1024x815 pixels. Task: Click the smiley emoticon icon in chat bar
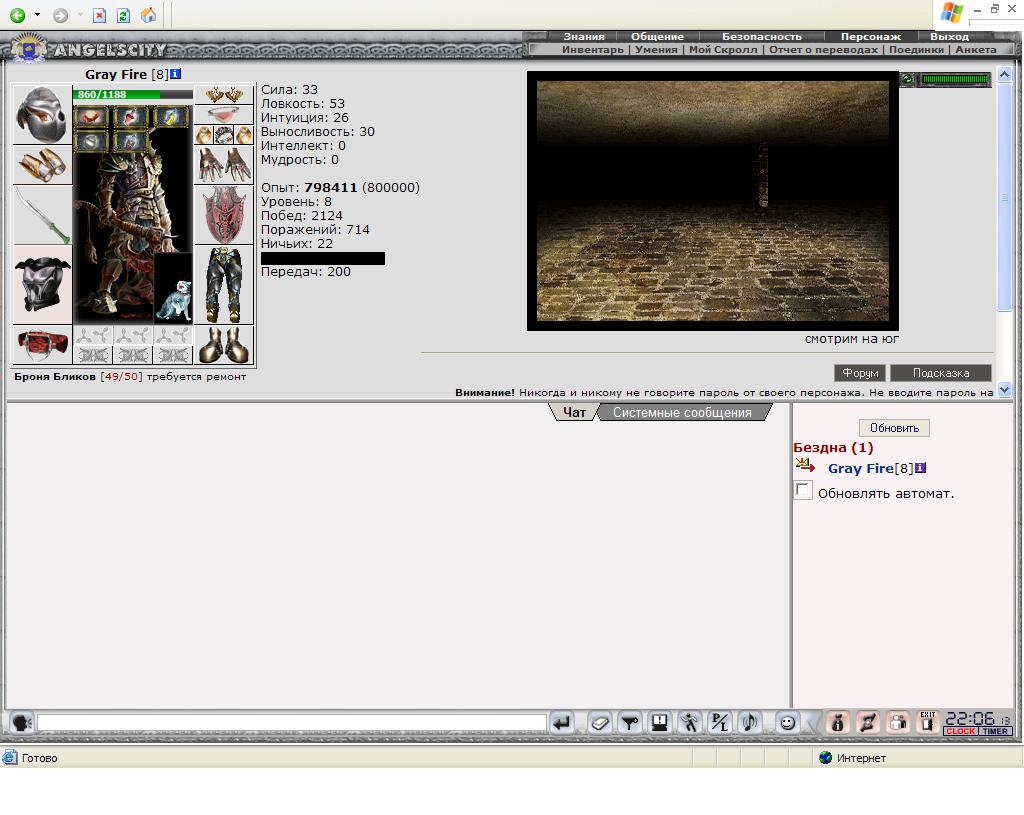[788, 722]
